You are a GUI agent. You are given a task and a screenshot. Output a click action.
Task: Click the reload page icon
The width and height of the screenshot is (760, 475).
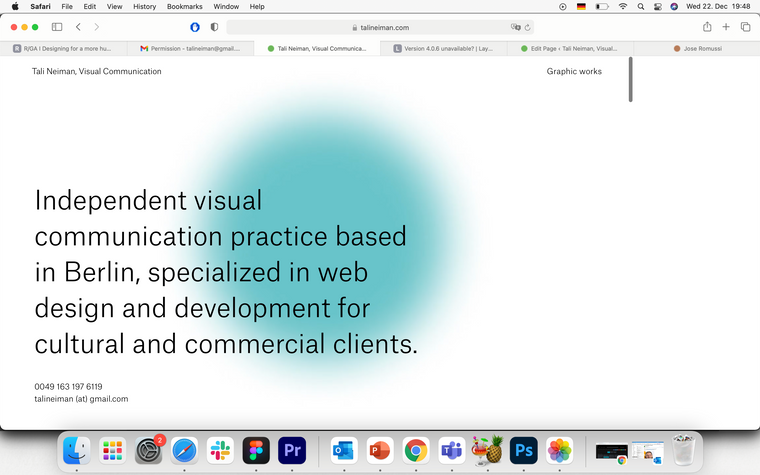point(527,28)
